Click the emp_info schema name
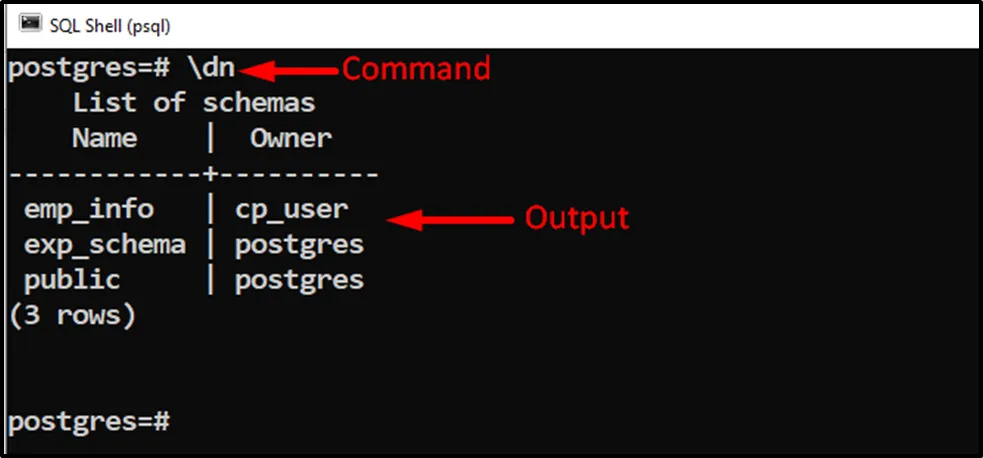 pos(89,209)
